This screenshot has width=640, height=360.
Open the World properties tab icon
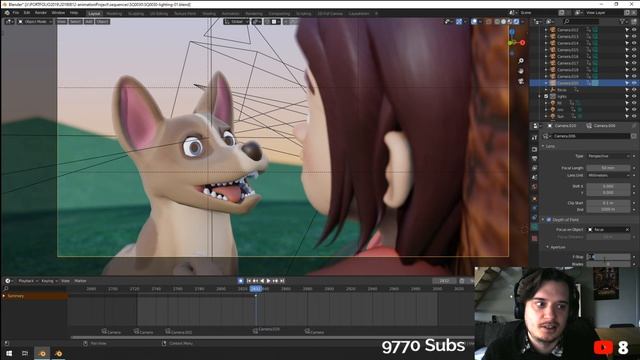[535, 187]
